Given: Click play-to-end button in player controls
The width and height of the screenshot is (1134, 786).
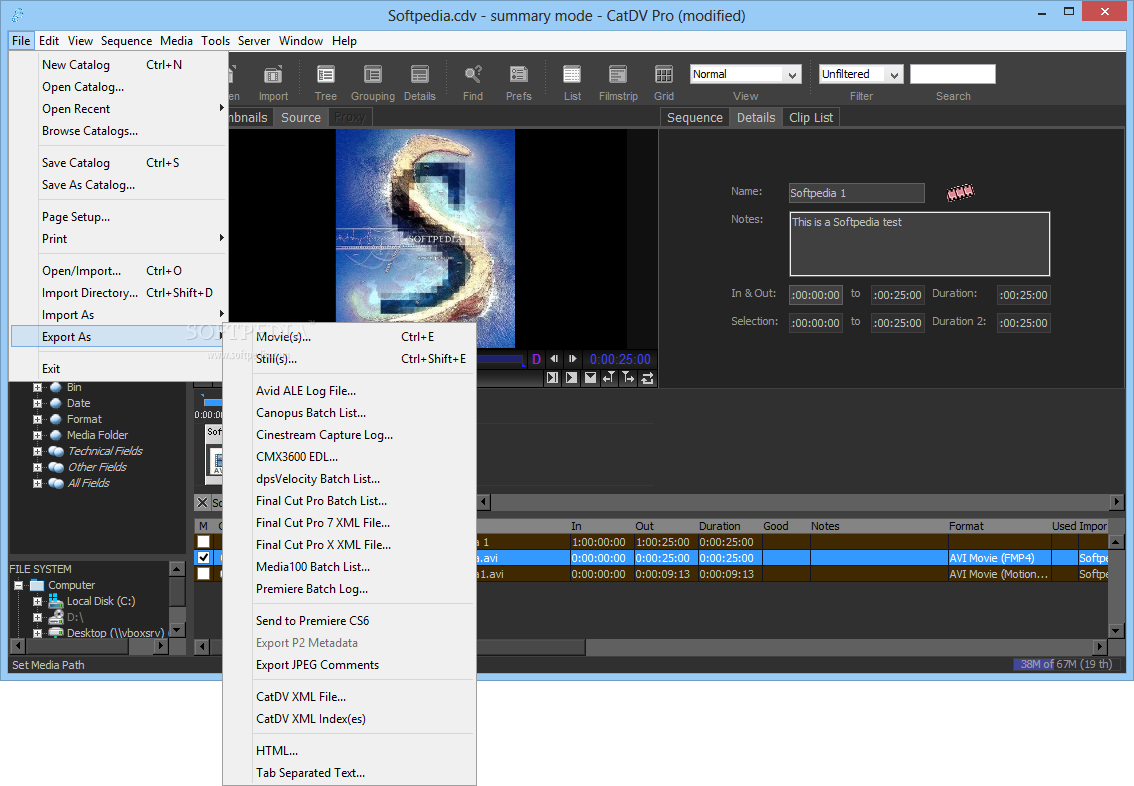Looking at the screenshot, I should 553,377.
